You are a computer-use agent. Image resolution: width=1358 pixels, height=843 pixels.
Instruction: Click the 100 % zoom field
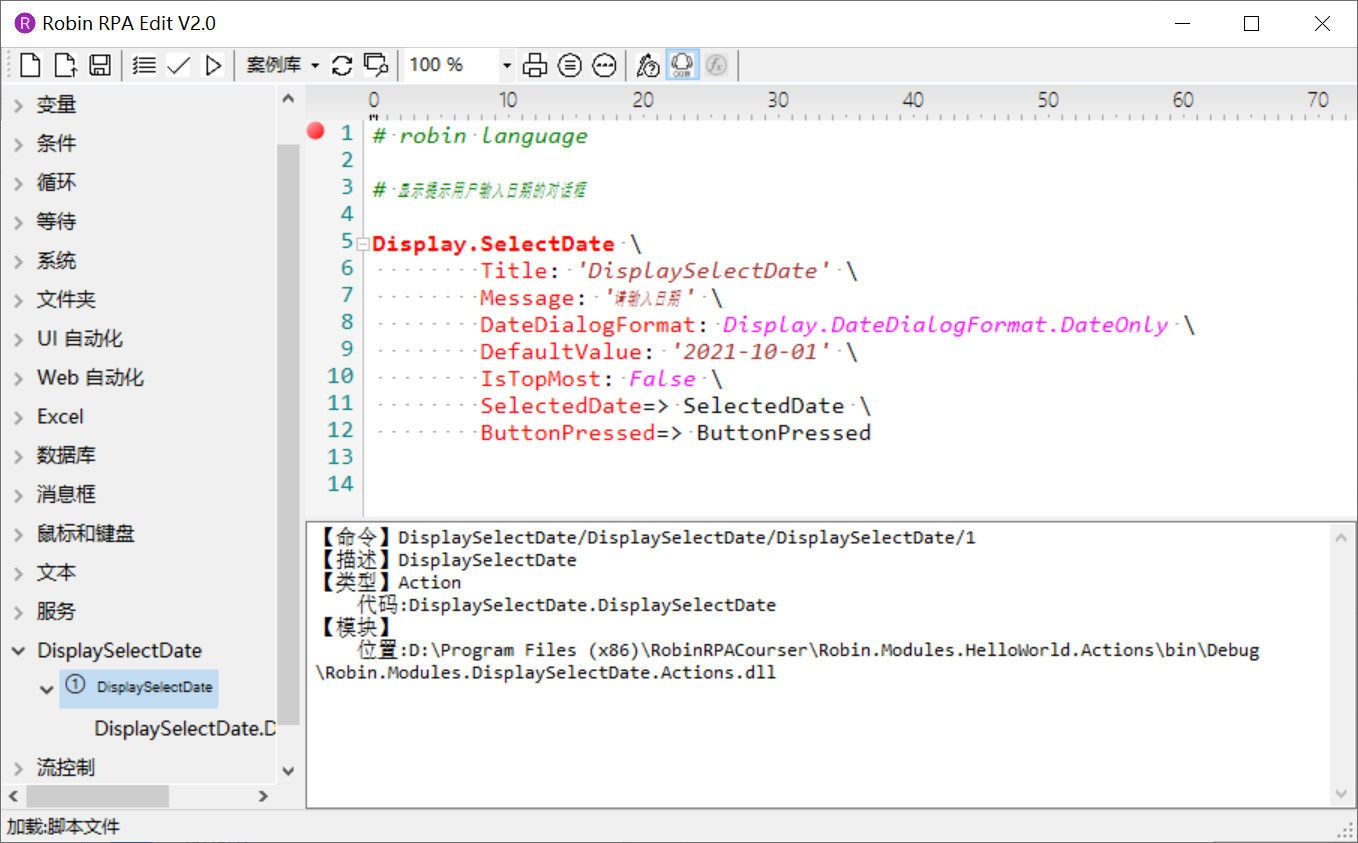pos(452,66)
